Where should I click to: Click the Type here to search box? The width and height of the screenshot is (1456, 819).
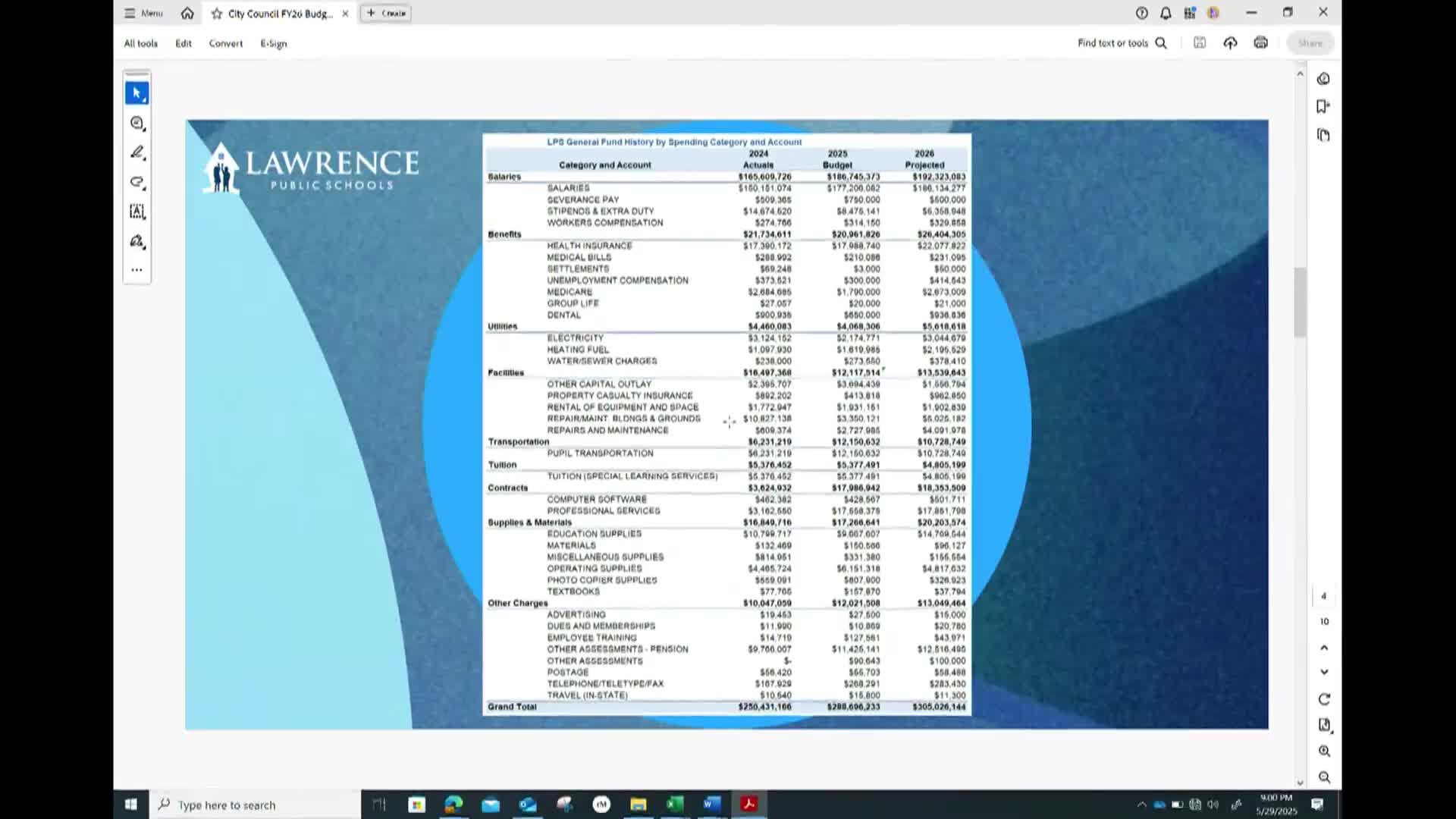(256, 805)
